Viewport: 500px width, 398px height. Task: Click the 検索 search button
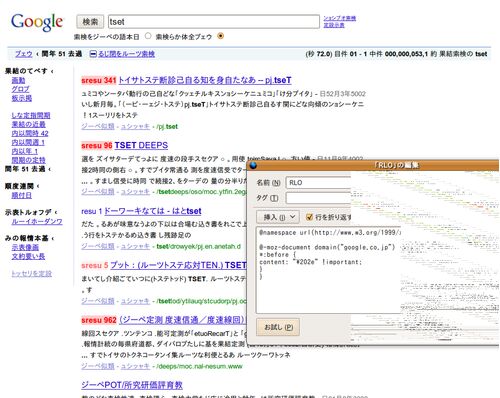(x=90, y=22)
